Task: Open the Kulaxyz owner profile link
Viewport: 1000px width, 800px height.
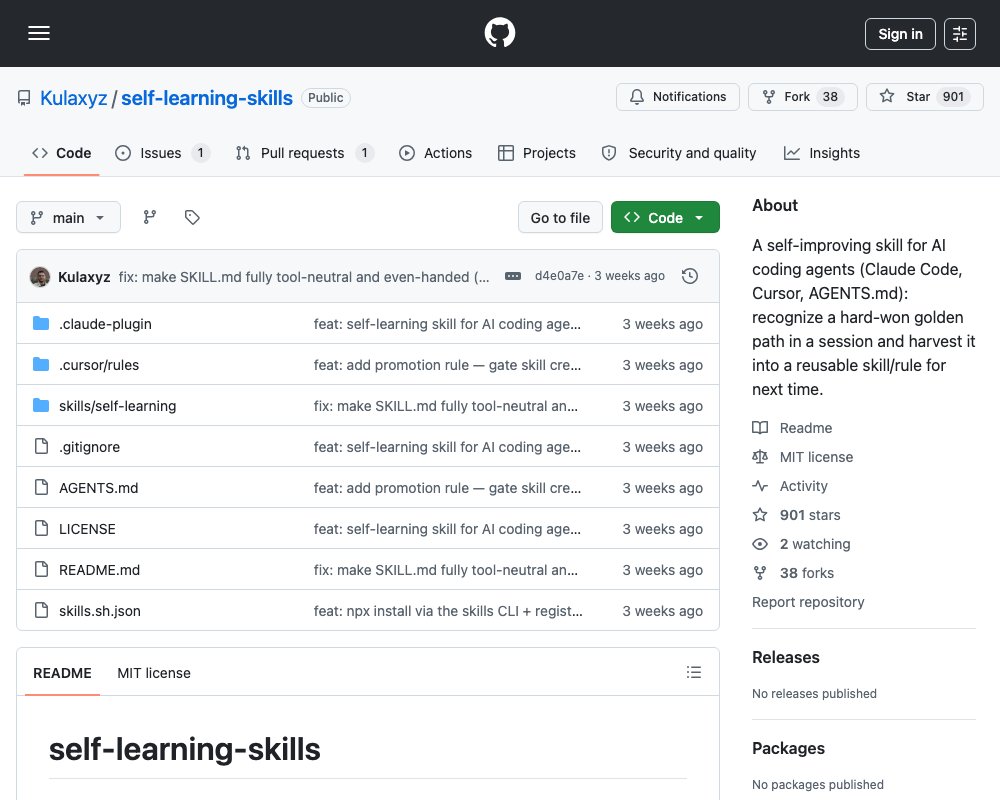Action: 73,98
